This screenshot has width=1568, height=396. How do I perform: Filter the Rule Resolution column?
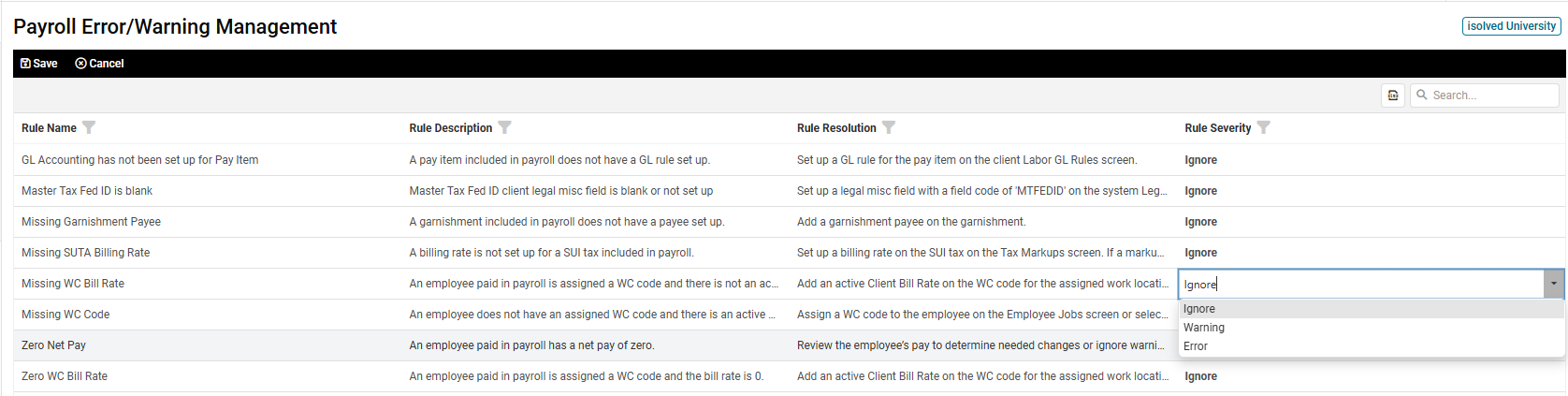coord(889,127)
